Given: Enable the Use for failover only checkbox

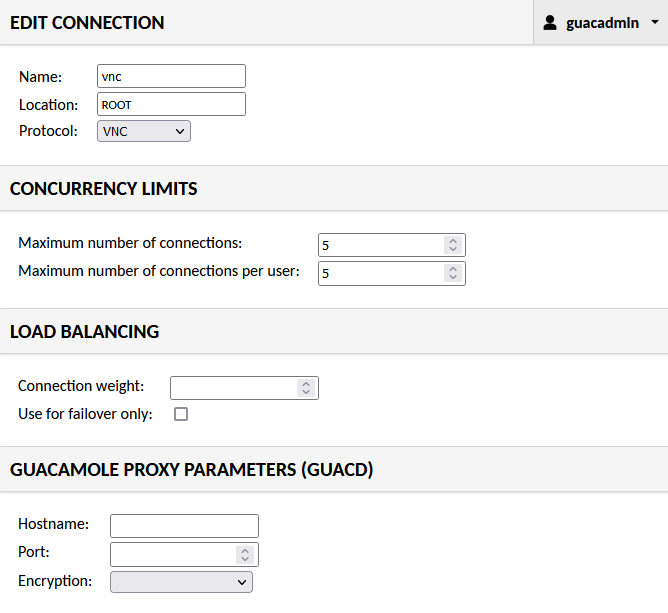Looking at the screenshot, I should (x=181, y=414).
